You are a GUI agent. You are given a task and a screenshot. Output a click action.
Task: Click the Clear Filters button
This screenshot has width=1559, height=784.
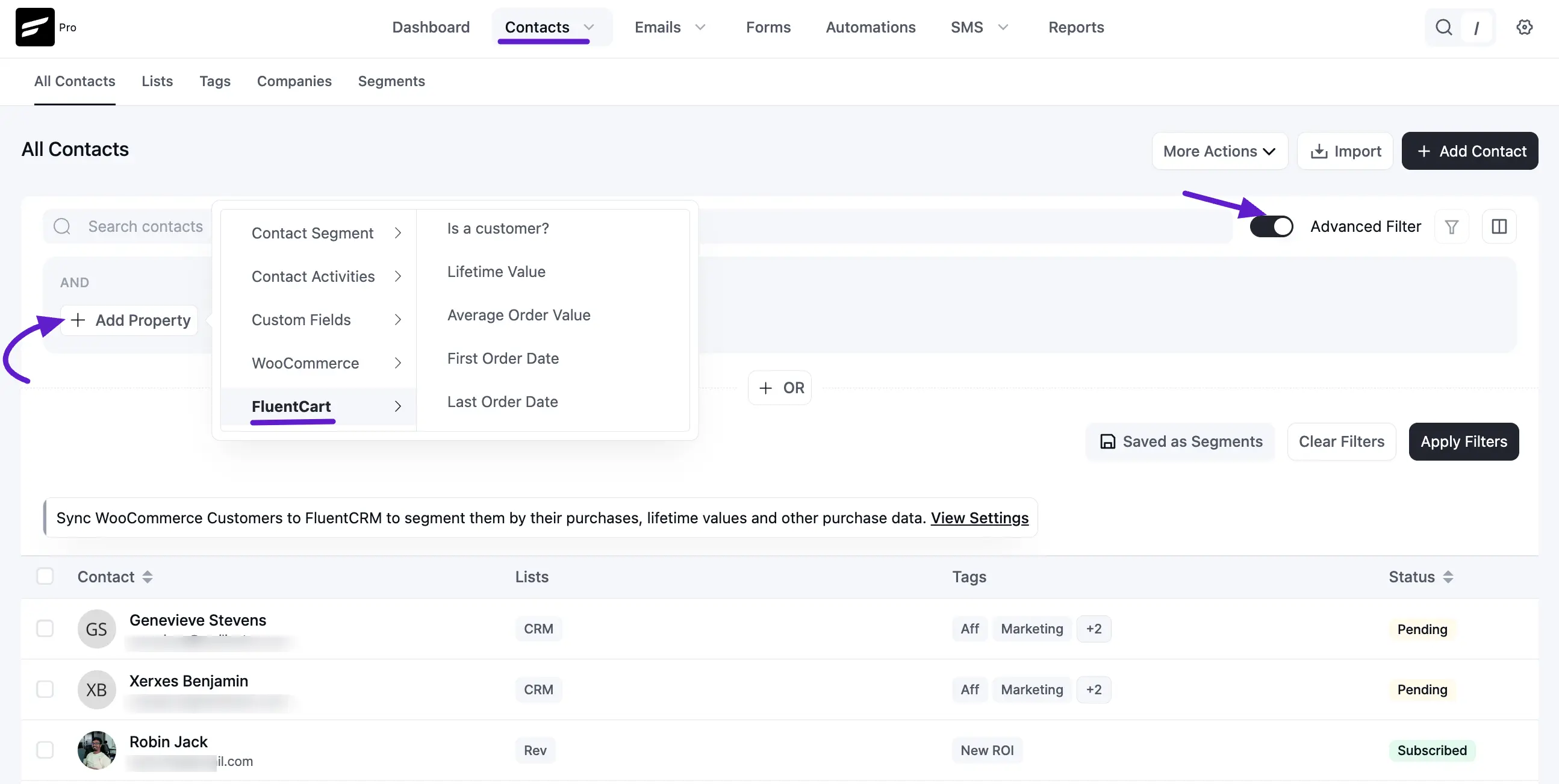(1341, 441)
